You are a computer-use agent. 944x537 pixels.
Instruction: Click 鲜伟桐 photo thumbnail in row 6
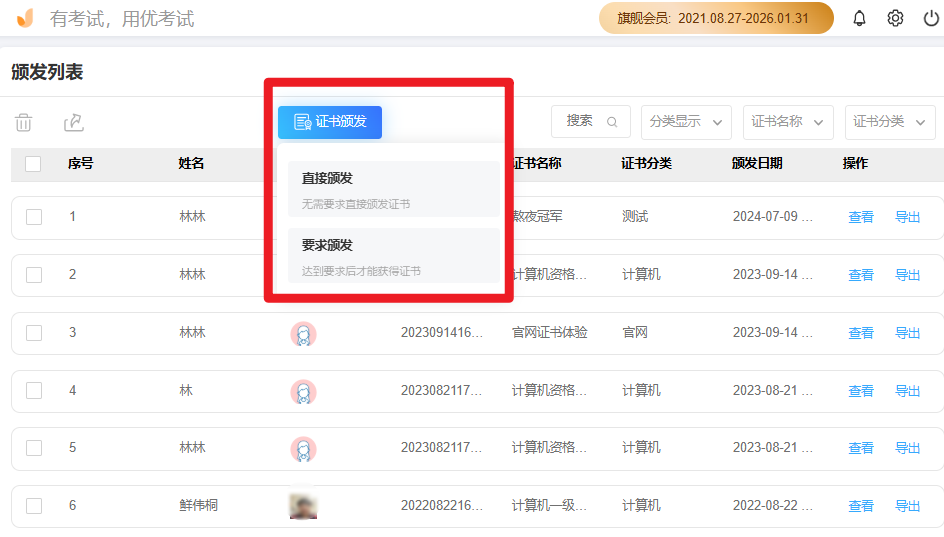click(303, 506)
